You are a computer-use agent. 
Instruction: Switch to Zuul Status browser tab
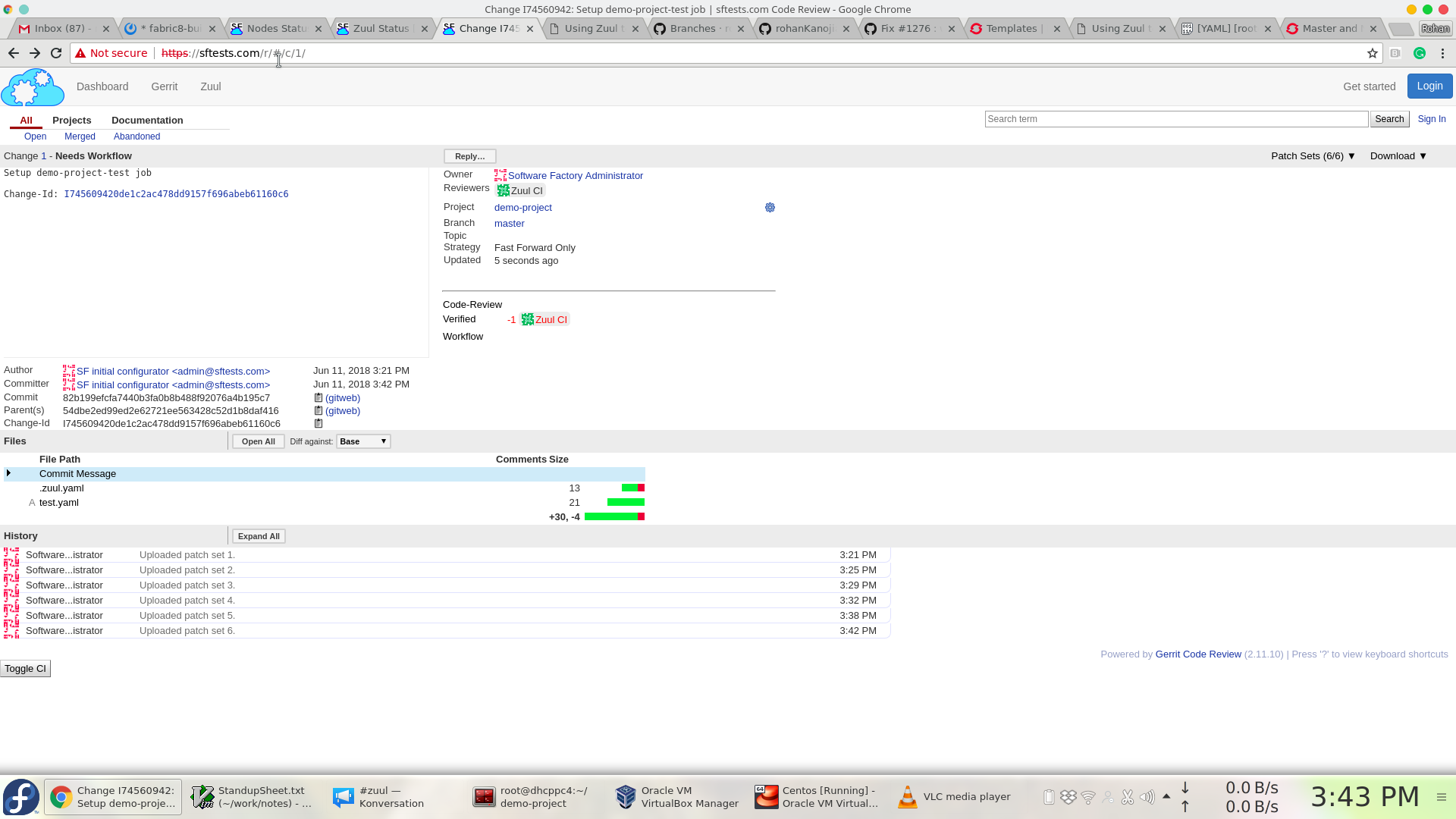tap(381, 29)
